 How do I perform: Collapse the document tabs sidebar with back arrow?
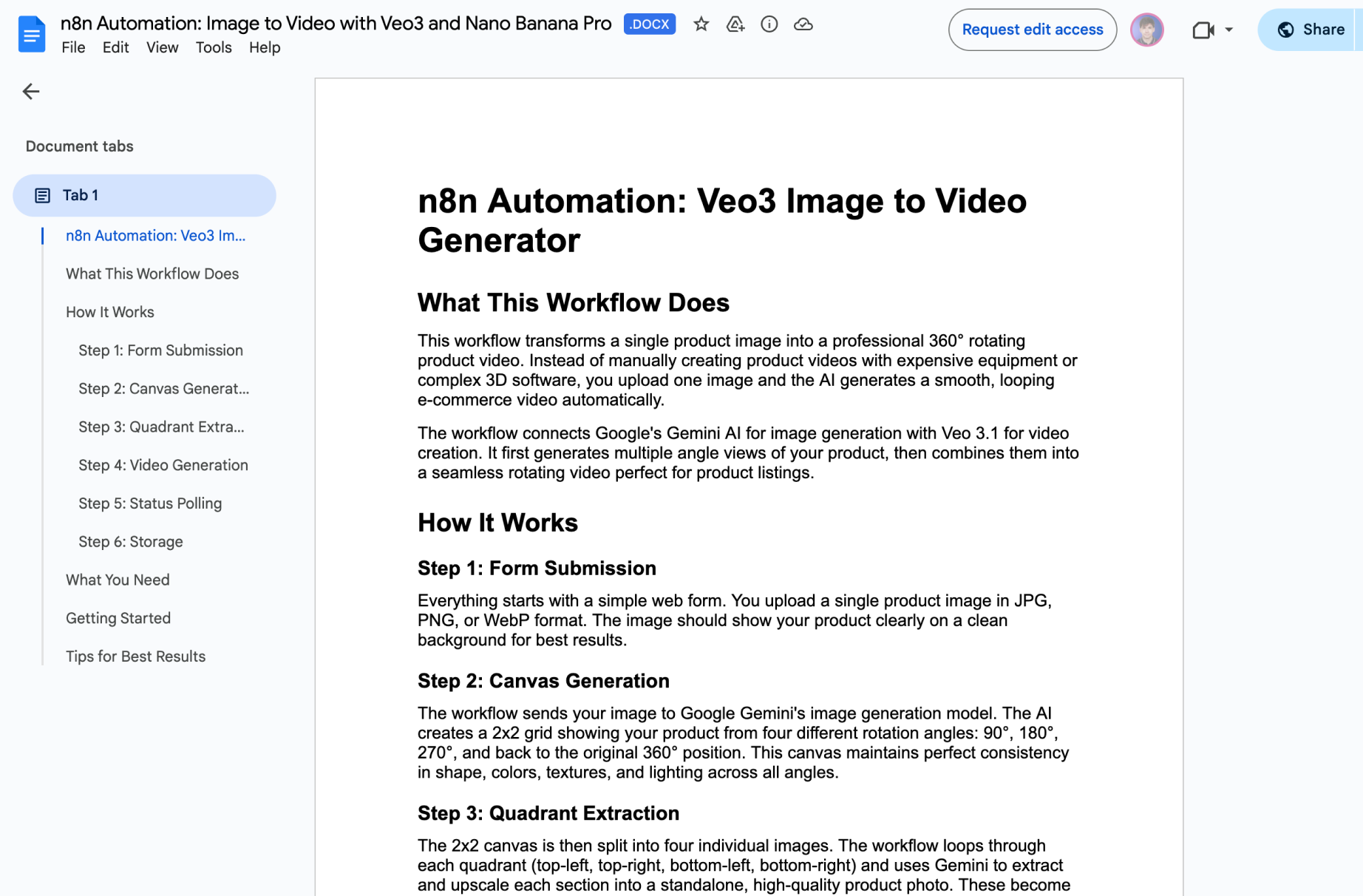click(31, 92)
